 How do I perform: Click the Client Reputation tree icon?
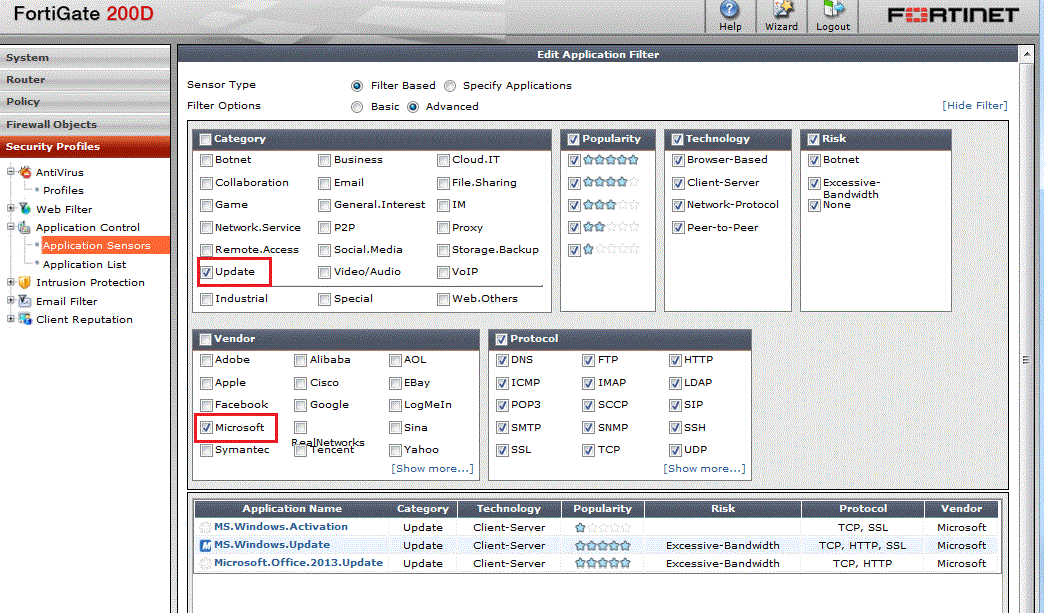point(25,319)
